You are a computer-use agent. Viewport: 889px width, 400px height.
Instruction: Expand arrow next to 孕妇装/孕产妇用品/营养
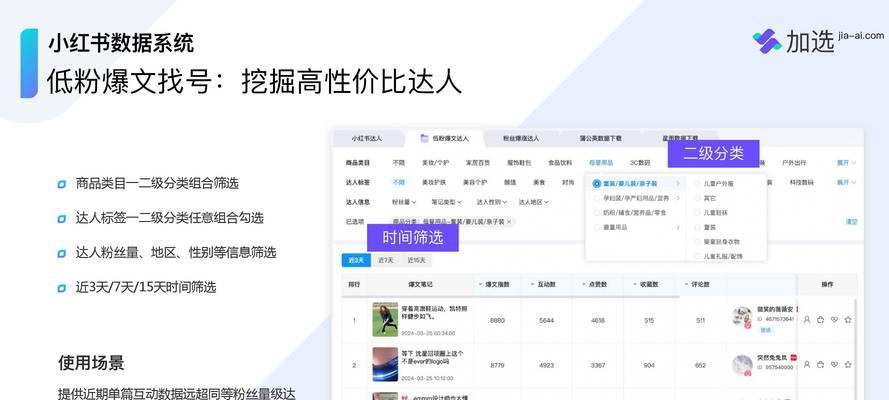point(678,198)
